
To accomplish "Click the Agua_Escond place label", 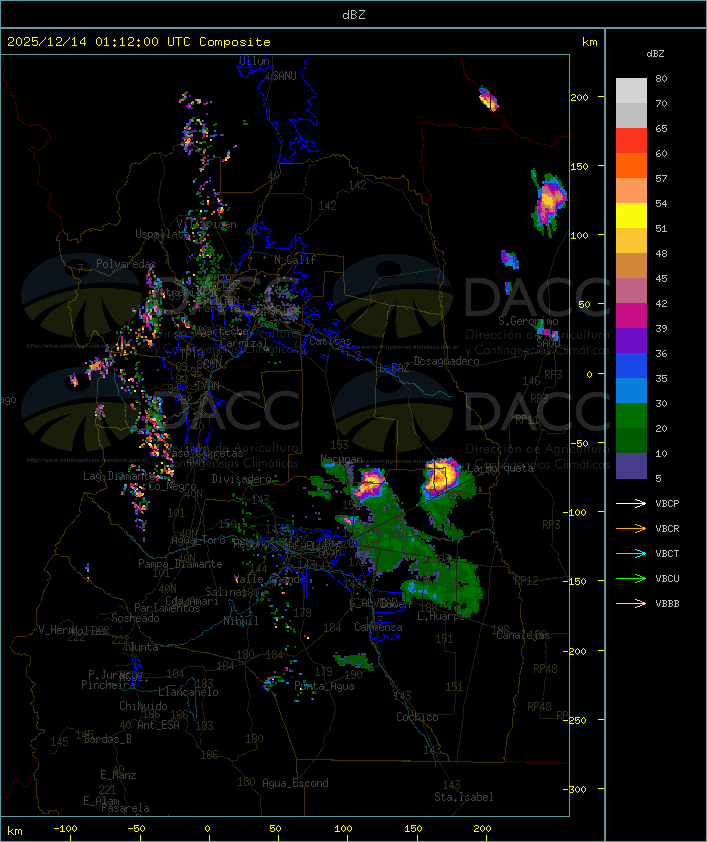I will click(295, 783).
